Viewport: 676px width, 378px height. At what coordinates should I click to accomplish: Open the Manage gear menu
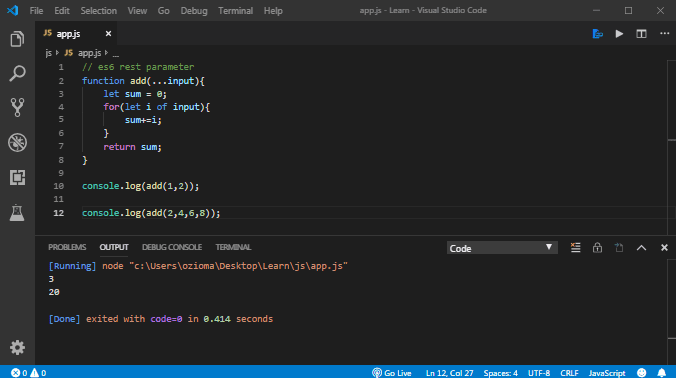(x=17, y=347)
